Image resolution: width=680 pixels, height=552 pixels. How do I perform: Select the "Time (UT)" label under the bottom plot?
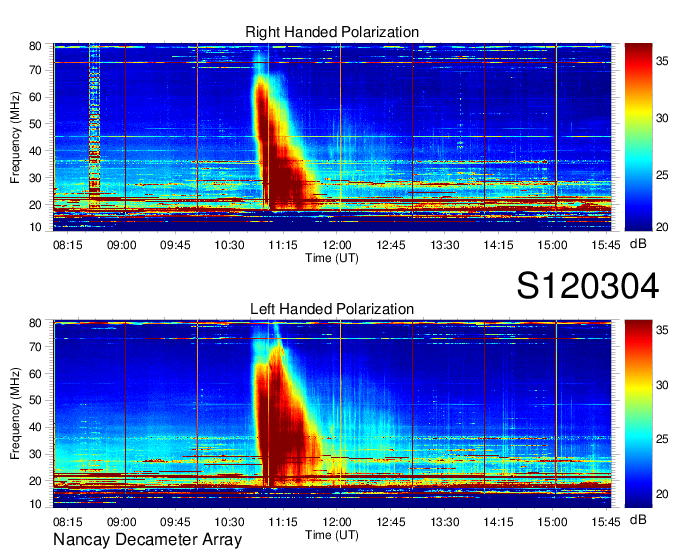point(332,535)
